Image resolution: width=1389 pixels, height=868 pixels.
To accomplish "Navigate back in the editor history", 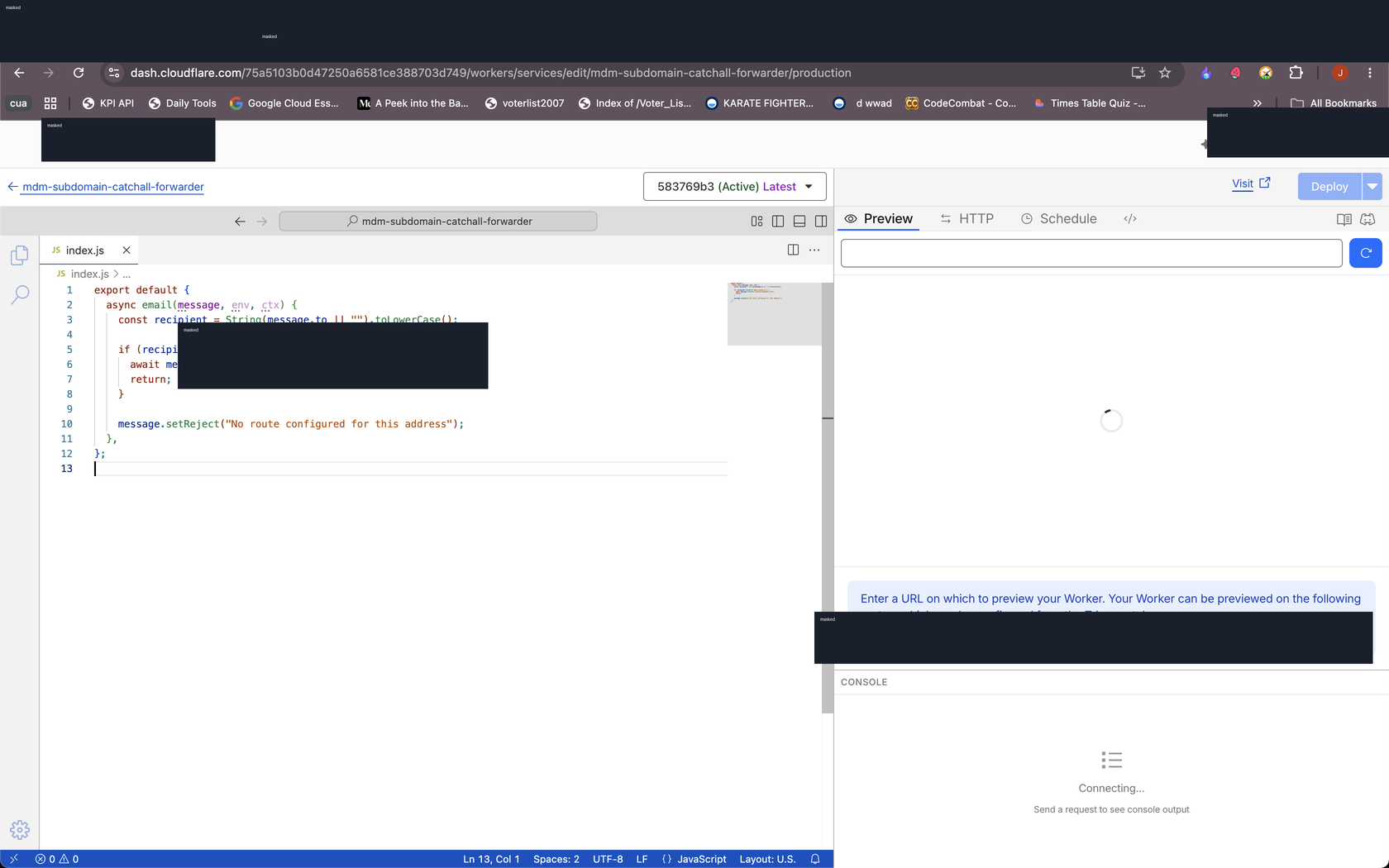I will click(x=240, y=222).
